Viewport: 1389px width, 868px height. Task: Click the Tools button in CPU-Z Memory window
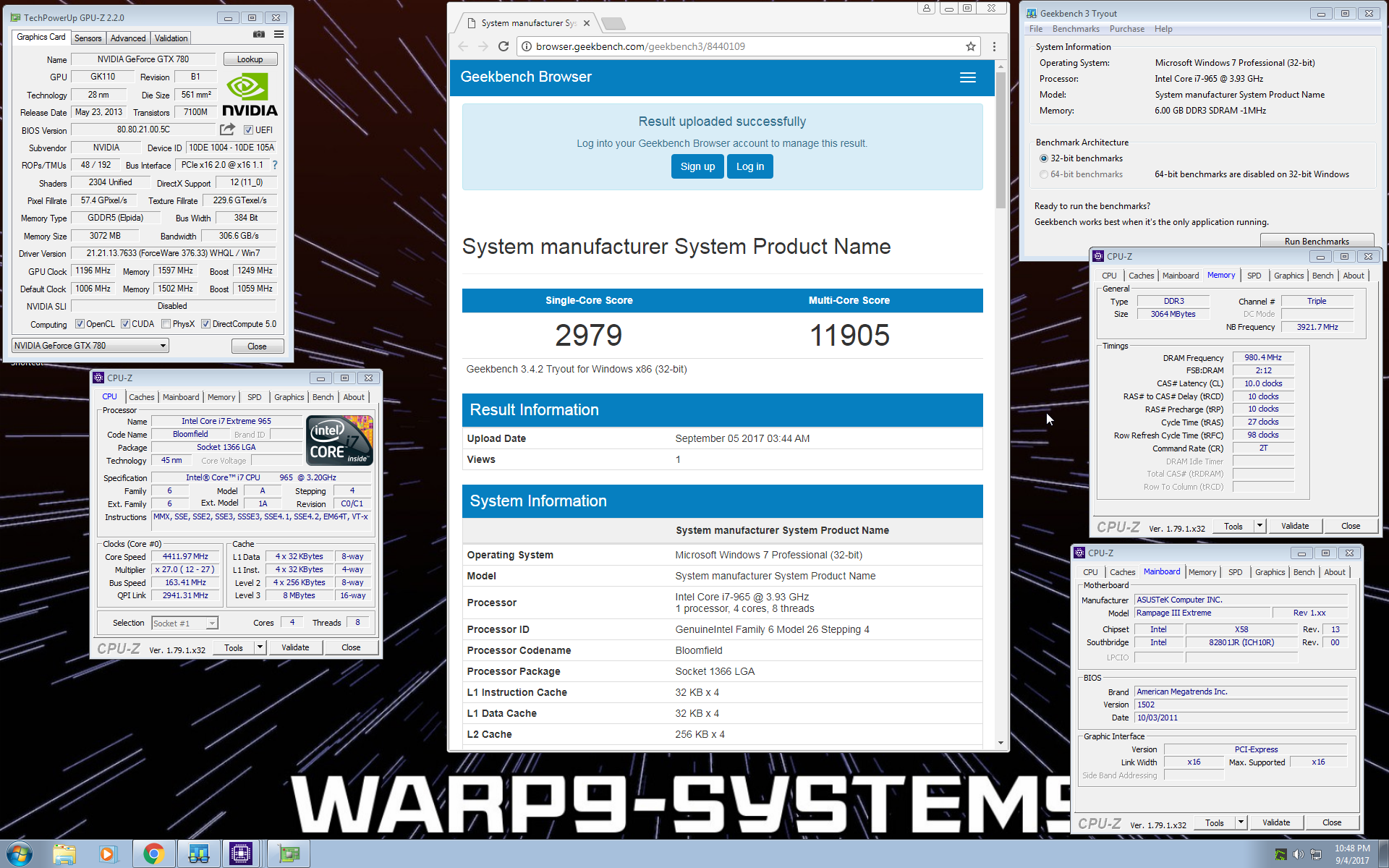pos(1233,526)
